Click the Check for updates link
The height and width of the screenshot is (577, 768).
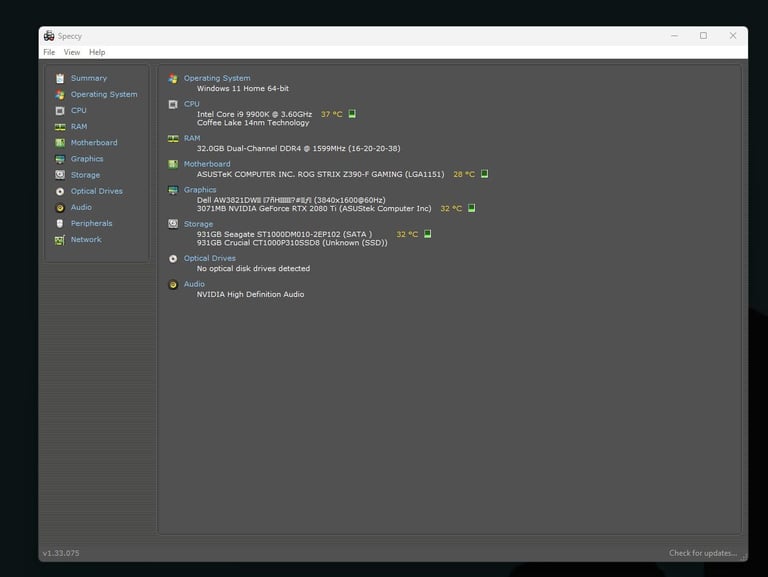[x=703, y=553]
